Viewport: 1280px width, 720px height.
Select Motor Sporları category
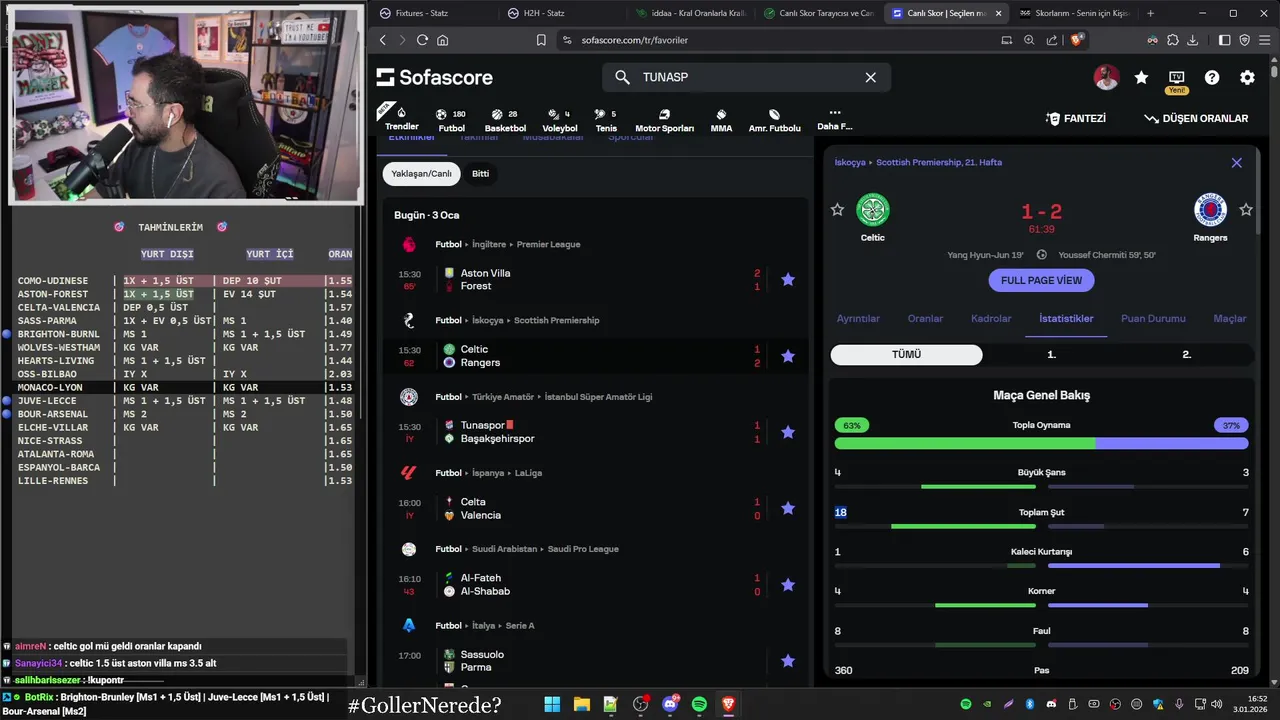(664, 120)
